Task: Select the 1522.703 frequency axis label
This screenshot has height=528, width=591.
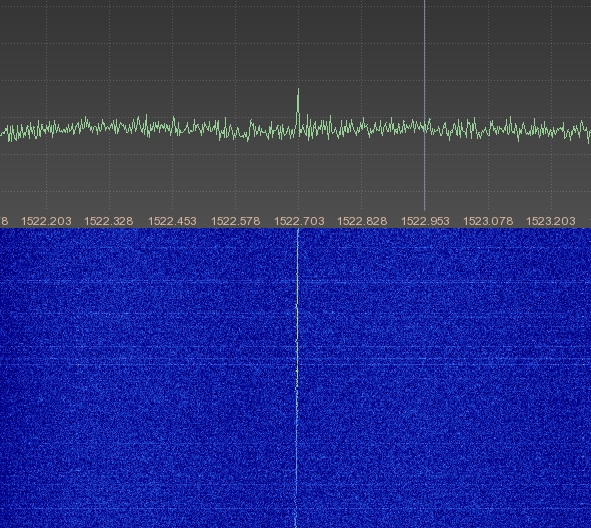Action: point(299,221)
